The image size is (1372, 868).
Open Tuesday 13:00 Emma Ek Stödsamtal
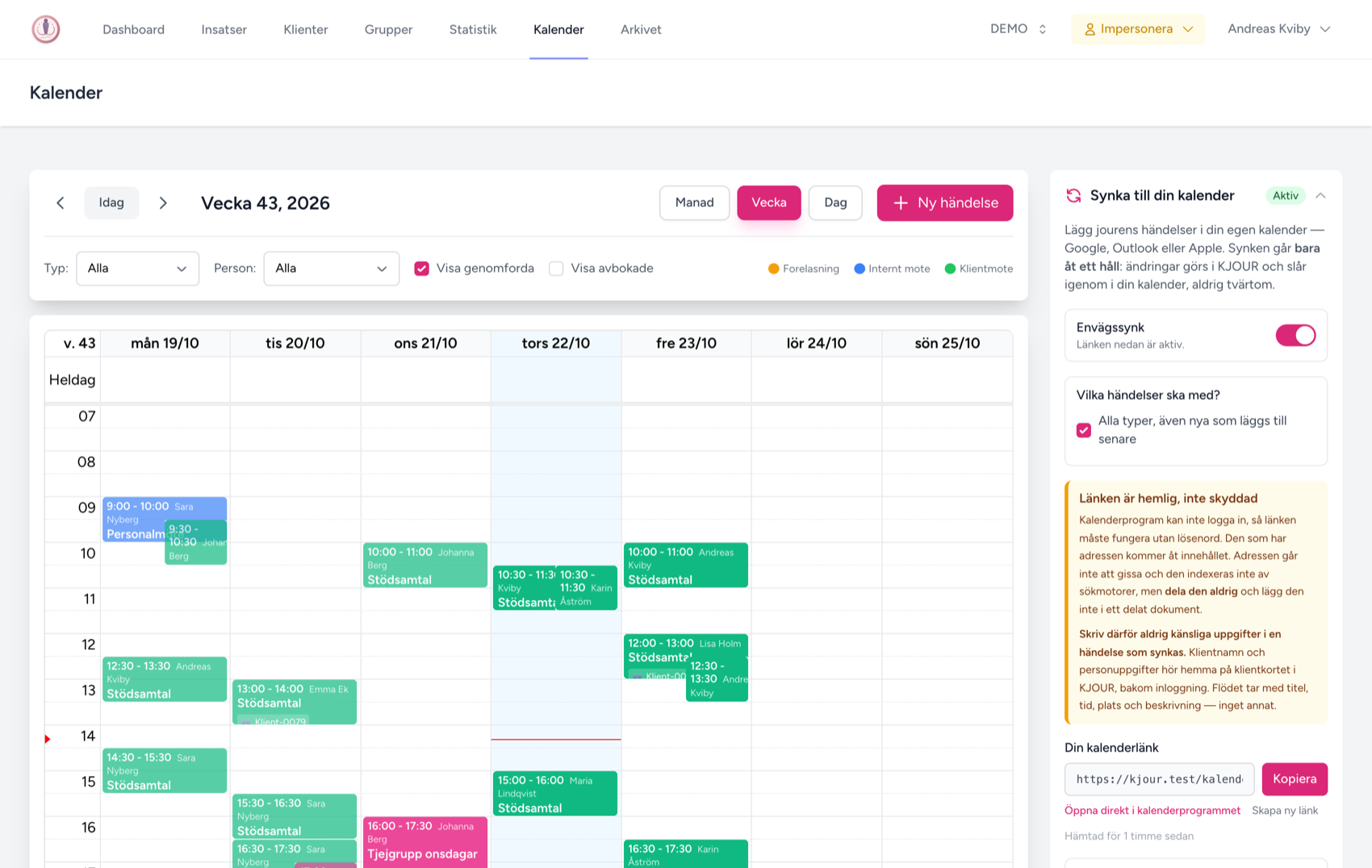click(x=295, y=702)
